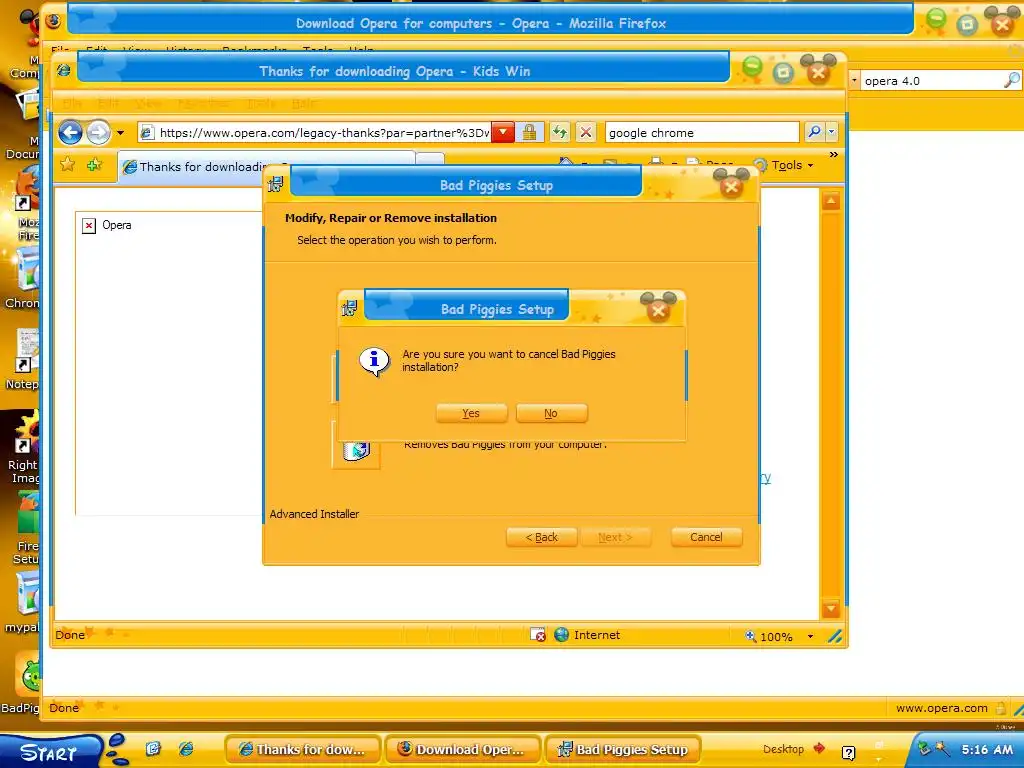Click the Desktop toolbar label in taskbar
Viewport: 1024px width, 768px height.
[x=783, y=749]
